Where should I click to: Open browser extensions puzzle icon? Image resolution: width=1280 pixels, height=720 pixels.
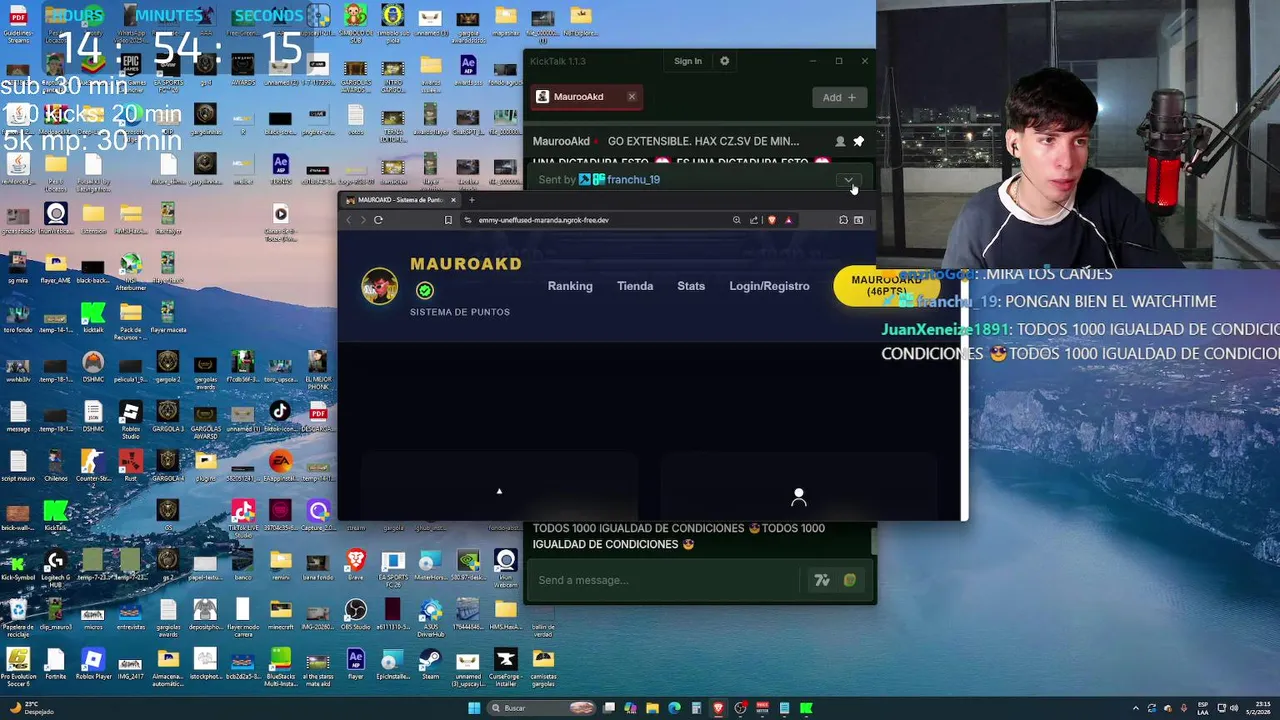coord(843,220)
